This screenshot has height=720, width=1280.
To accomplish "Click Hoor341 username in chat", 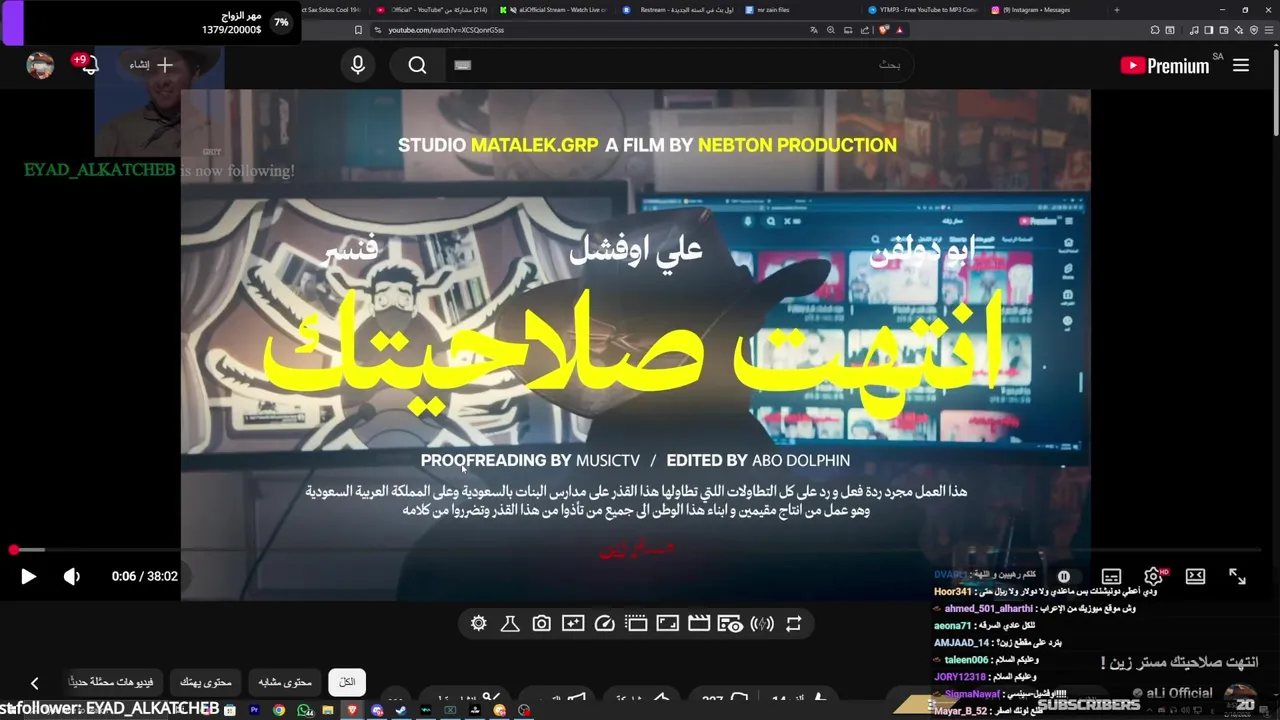I will pos(952,592).
